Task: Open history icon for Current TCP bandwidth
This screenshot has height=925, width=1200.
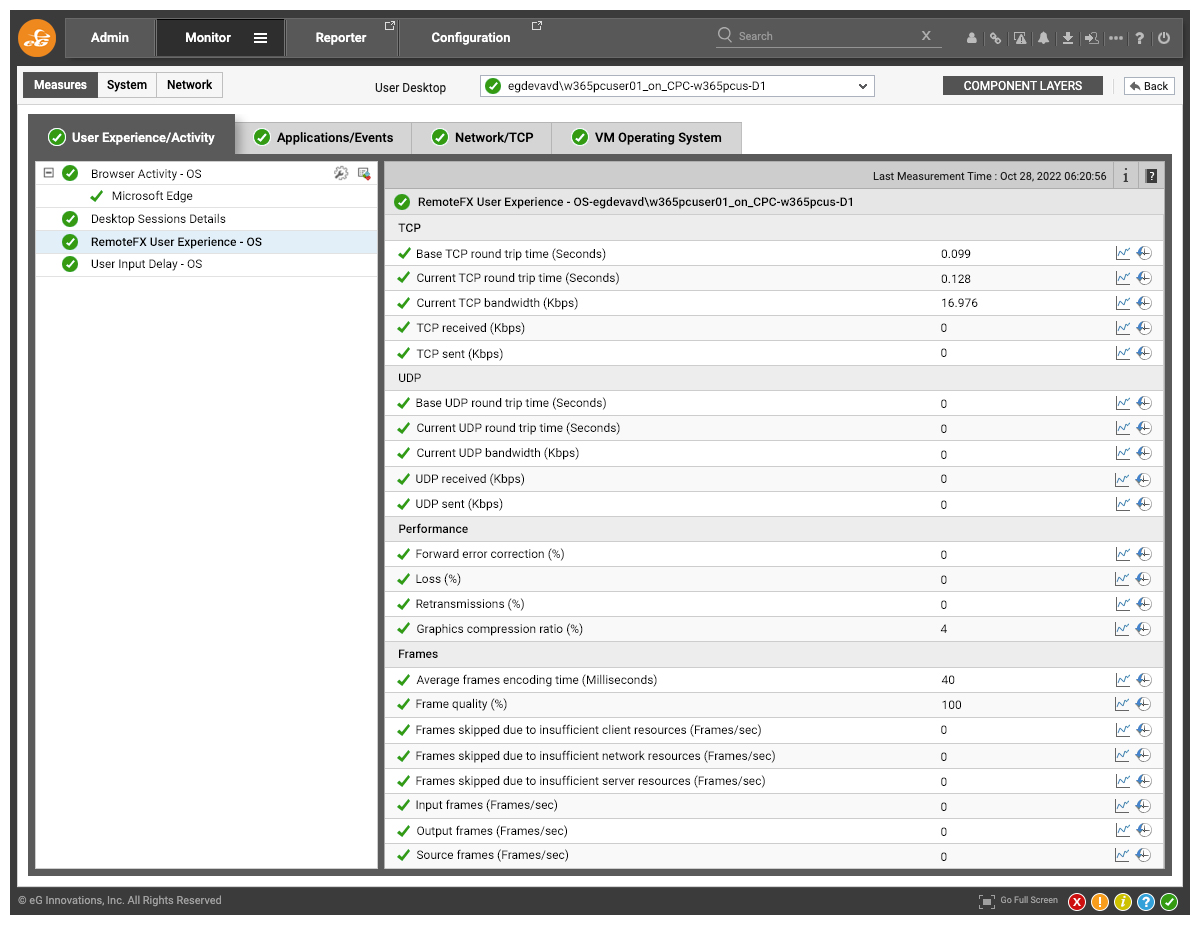Action: pos(1144,303)
